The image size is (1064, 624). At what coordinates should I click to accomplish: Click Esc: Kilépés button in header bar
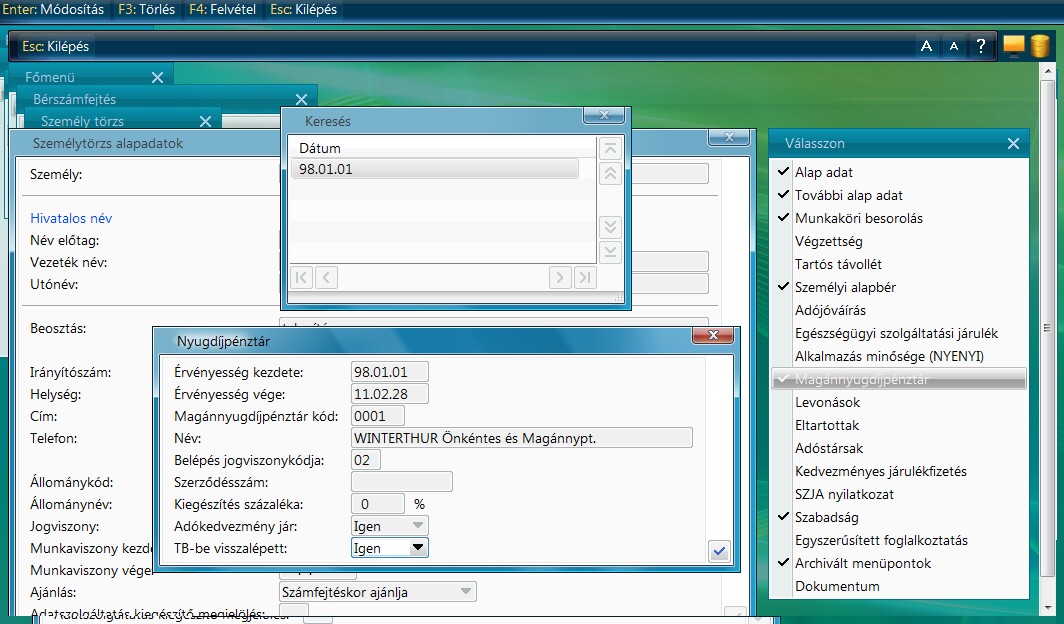tap(56, 46)
